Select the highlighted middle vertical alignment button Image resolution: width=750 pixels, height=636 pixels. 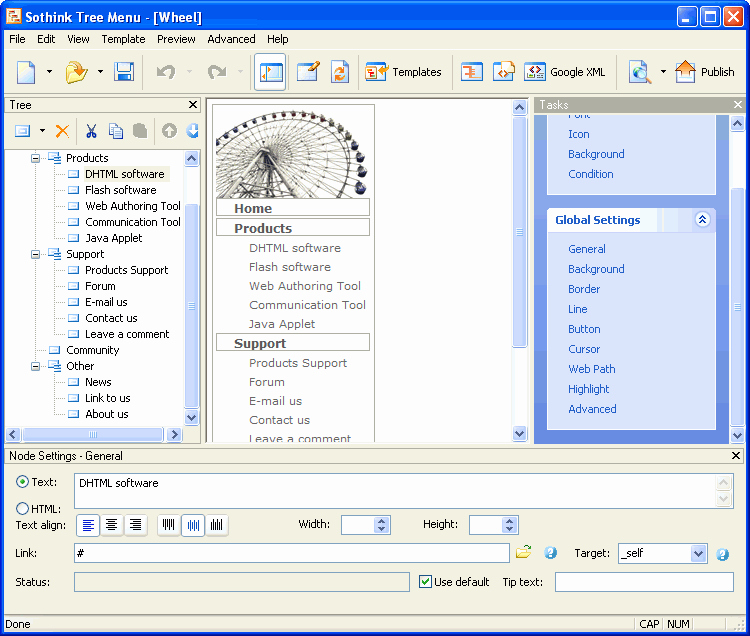point(193,525)
